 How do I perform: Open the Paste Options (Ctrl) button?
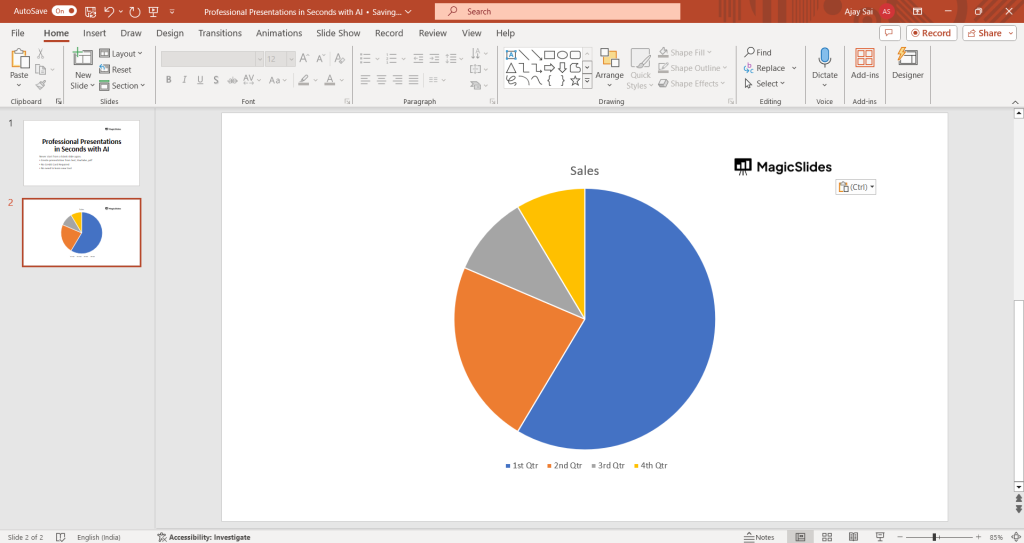[855, 187]
